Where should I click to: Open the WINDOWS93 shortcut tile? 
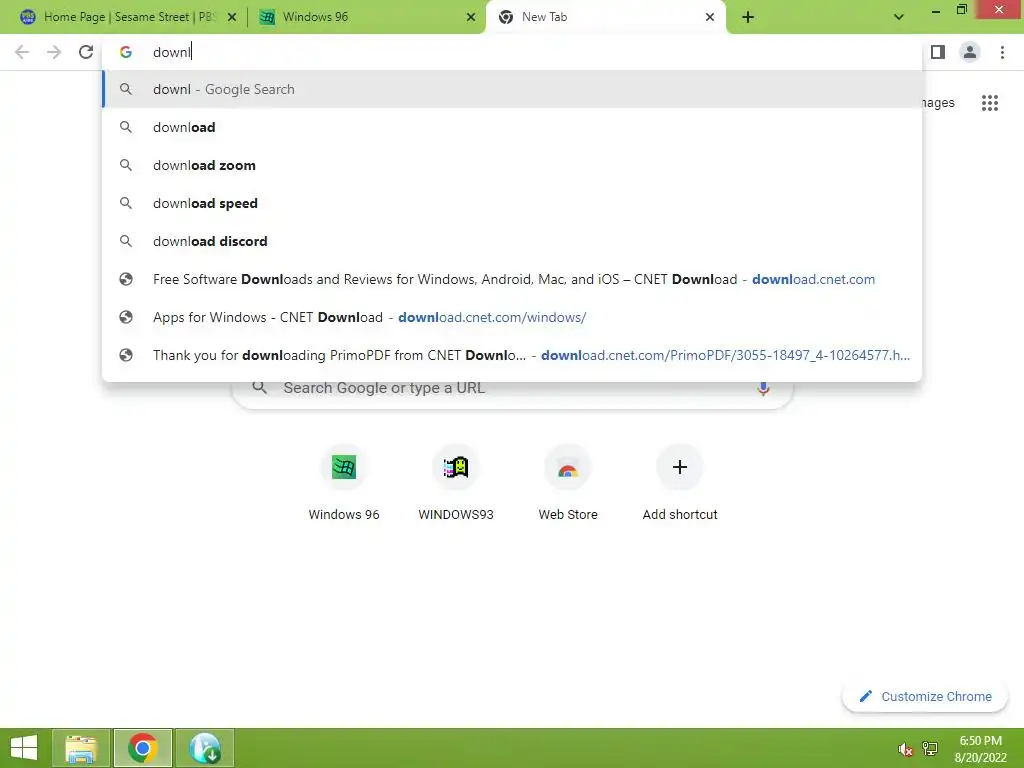click(x=456, y=482)
